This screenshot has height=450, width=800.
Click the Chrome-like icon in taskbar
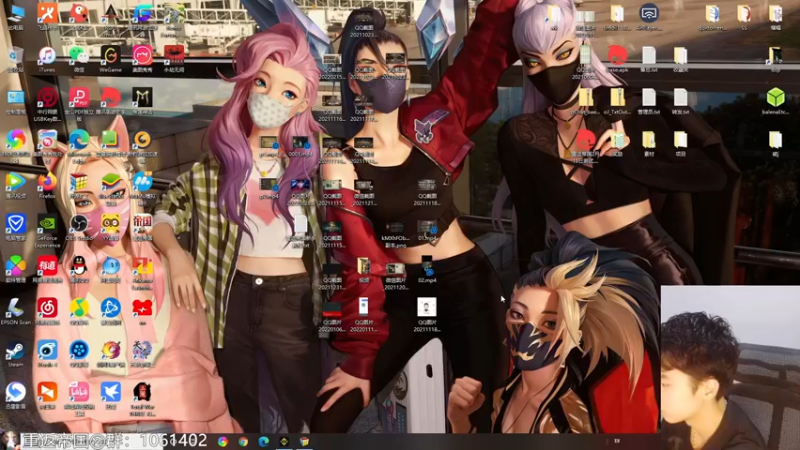[243, 442]
